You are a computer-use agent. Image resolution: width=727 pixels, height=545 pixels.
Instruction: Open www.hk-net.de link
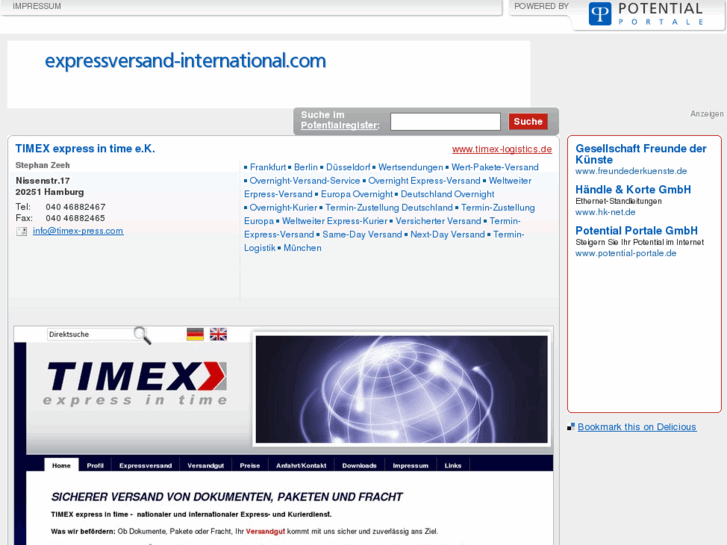tap(605, 212)
